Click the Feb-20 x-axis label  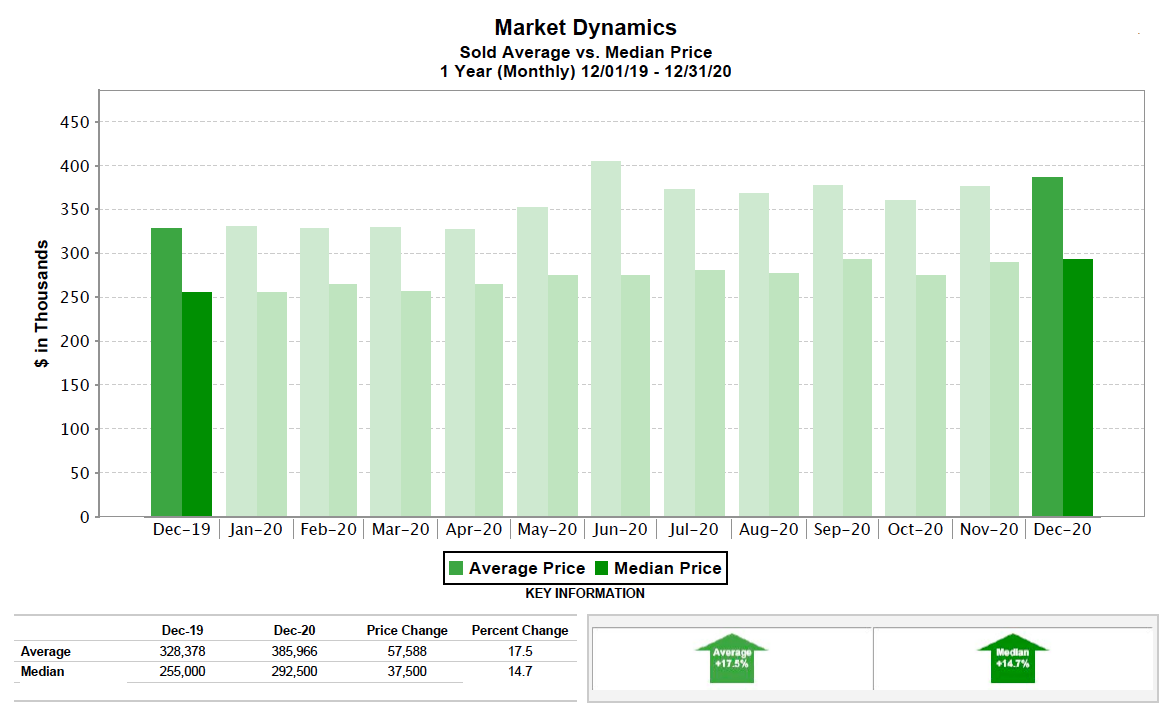tap(329, 529)
